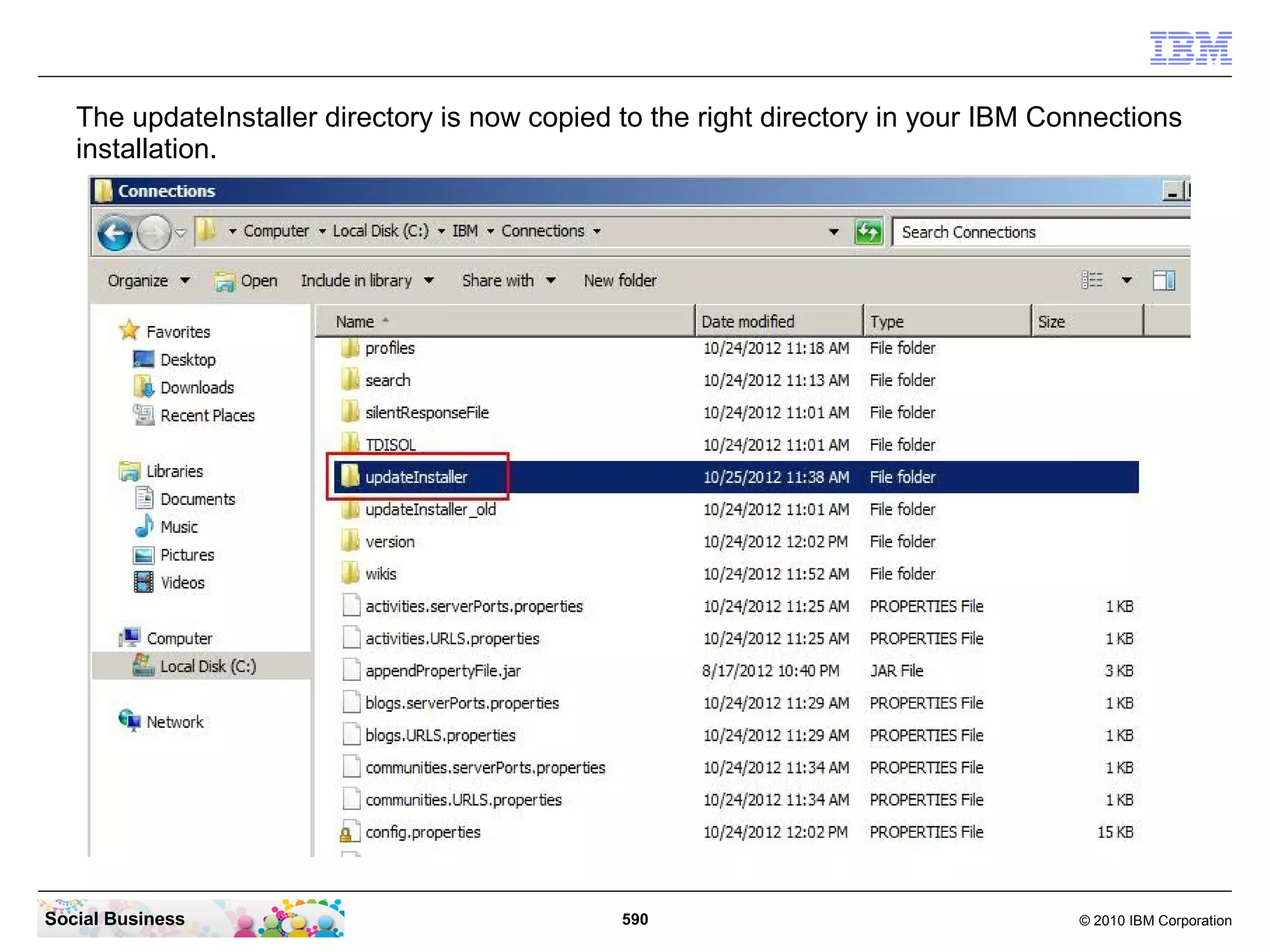Click the locked config.properties file icon

click(350, 832)
